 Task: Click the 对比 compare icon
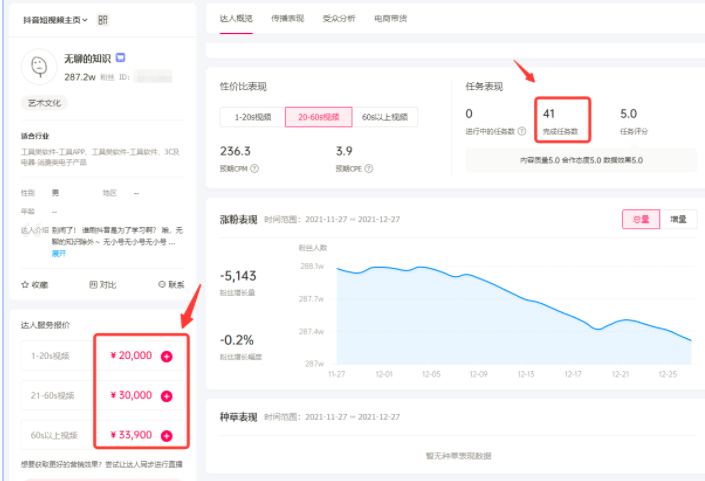click(93, 285)
